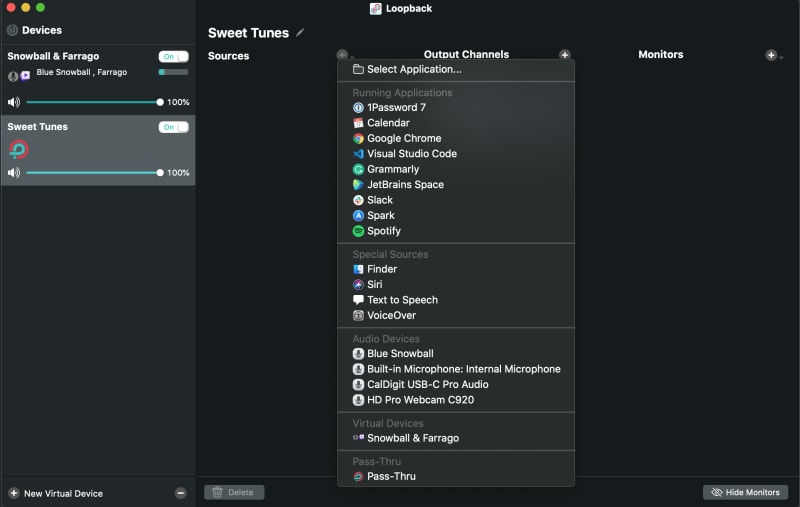800x507 pixels.
Task: Click the Slack icon in source list
Action: tap(358, 200)
